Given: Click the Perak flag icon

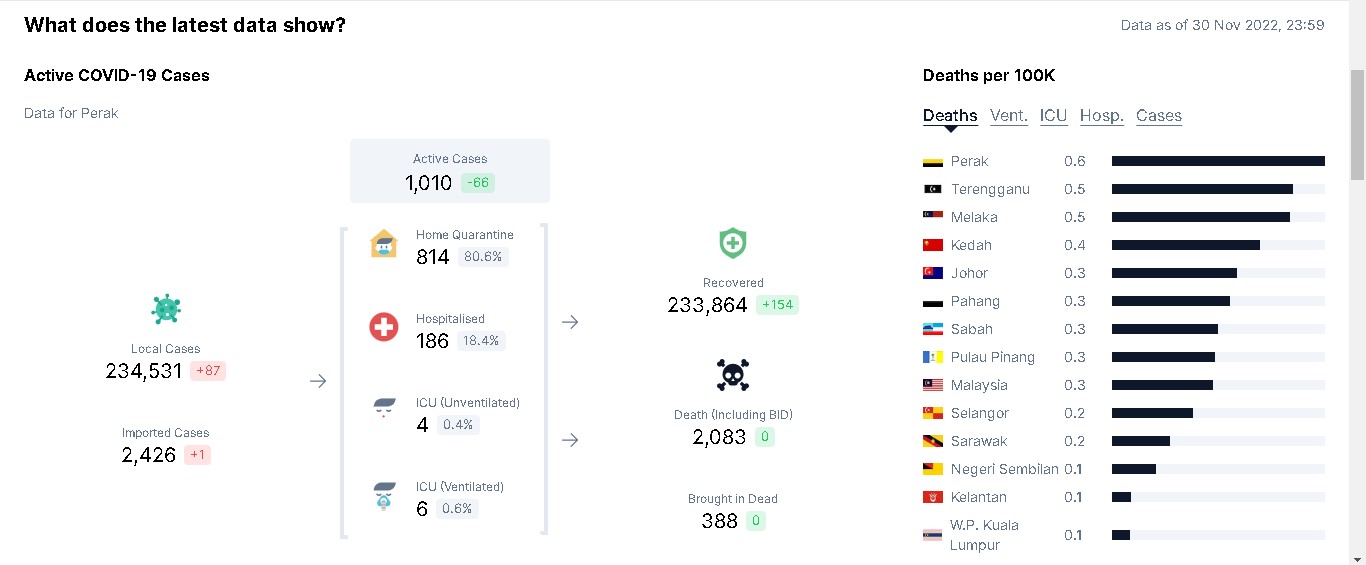Looking at the screenshot, I should pyautogui.click(x=933, y=161).
